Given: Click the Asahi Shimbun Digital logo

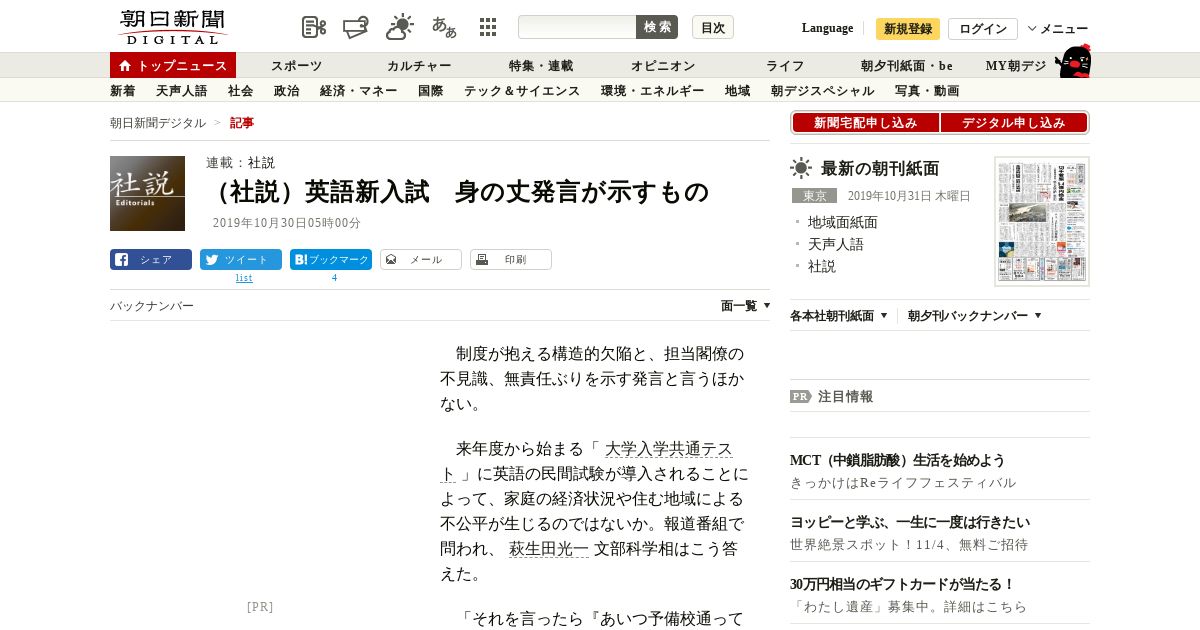Looking at the screenshot, I should (x=172, y=27).
